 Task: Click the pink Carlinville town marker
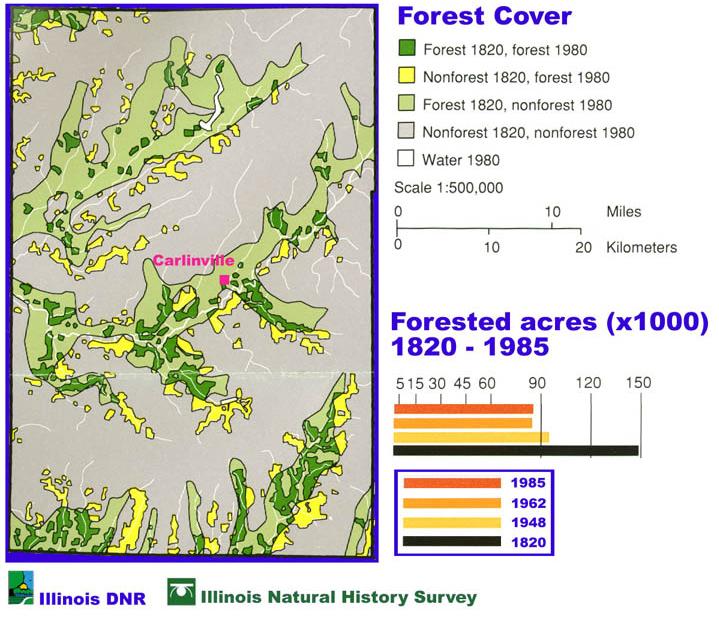point(224,281)
